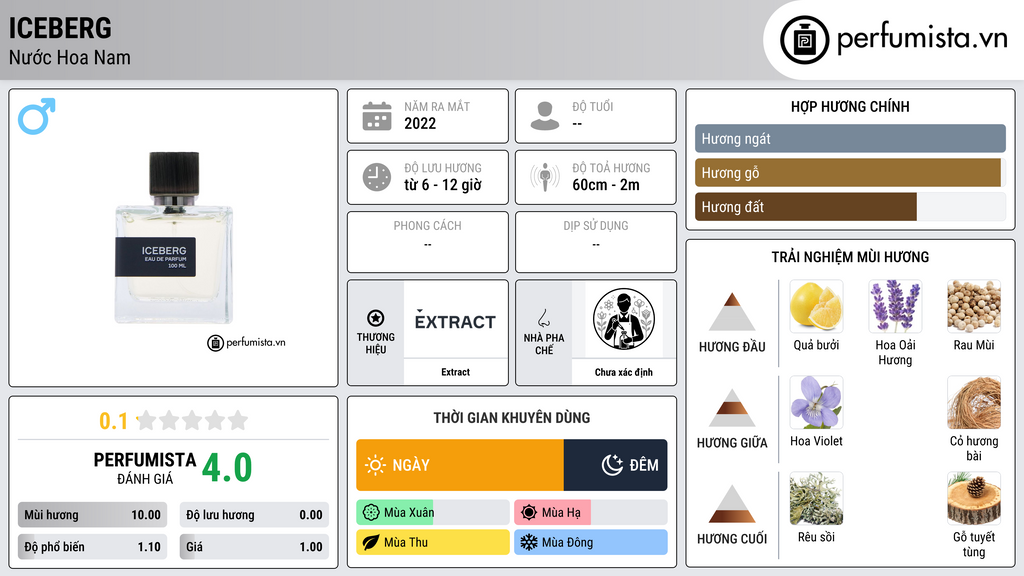Click the clock icon beside Độ lưu hương
Screen dimensions: 1024x576
(x=377, y=177)
